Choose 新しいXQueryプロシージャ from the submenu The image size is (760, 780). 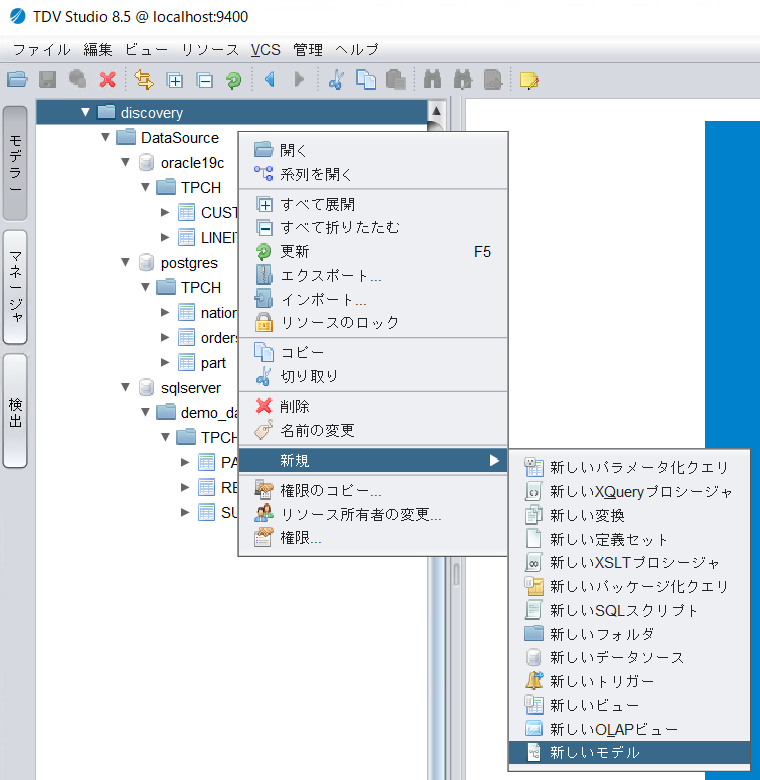pos(629,491)
